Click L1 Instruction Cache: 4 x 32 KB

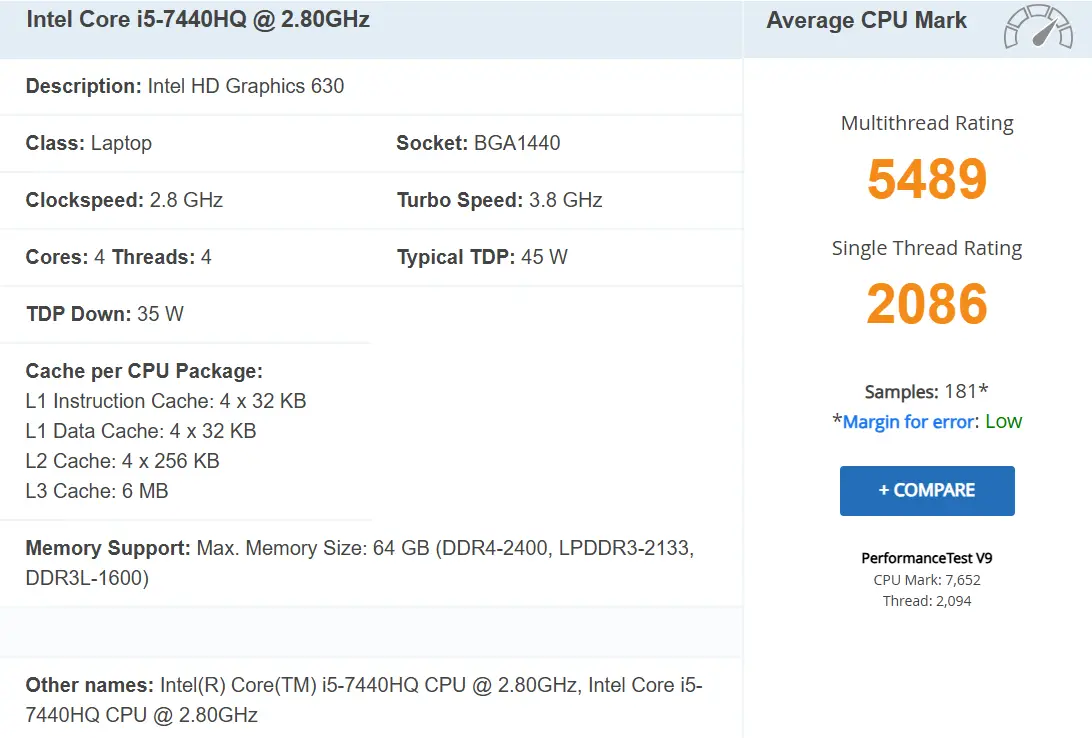click(x=166, y=401)
